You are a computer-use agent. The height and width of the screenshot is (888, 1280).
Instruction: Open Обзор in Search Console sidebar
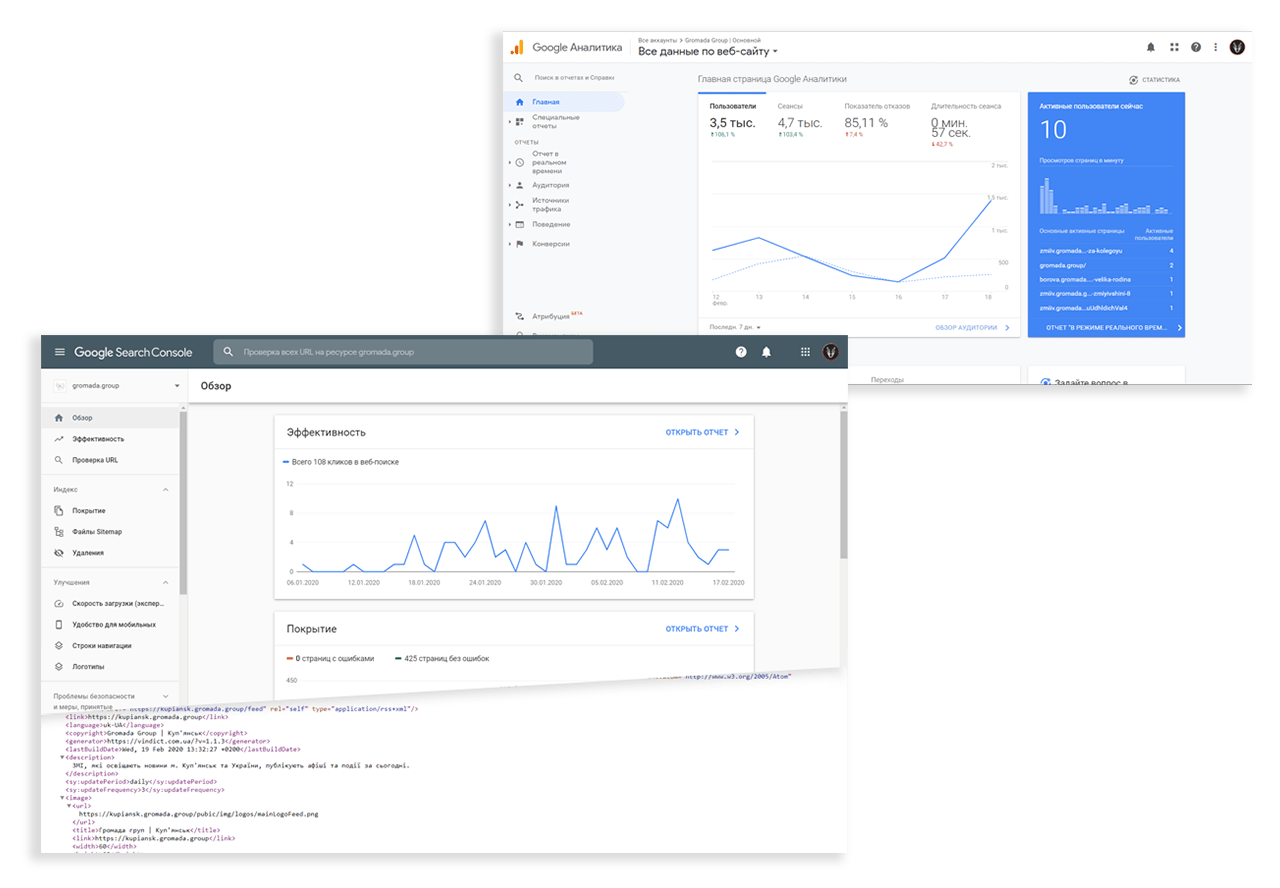[112, 418]
